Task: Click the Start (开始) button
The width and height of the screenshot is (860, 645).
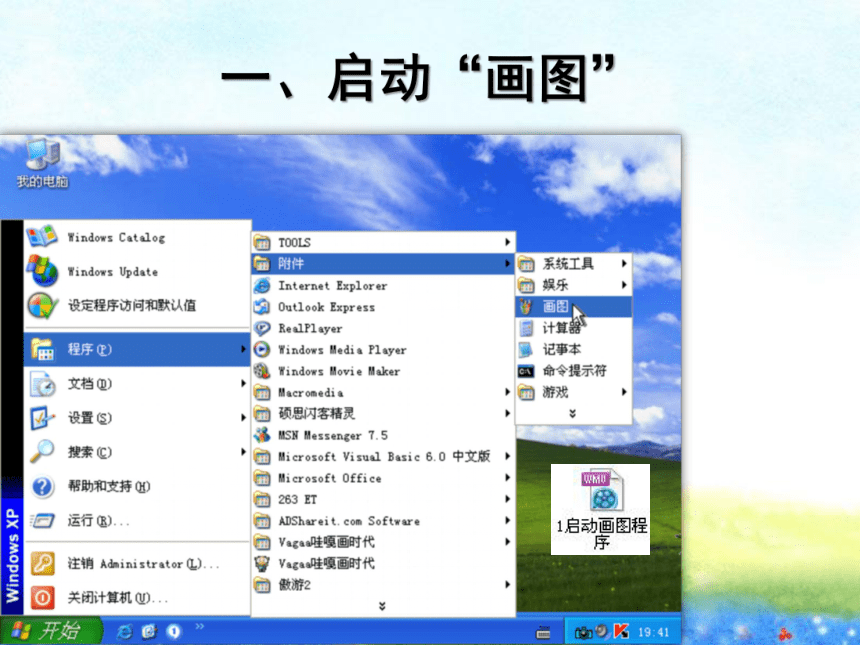Action: click(x=52, y=631)
